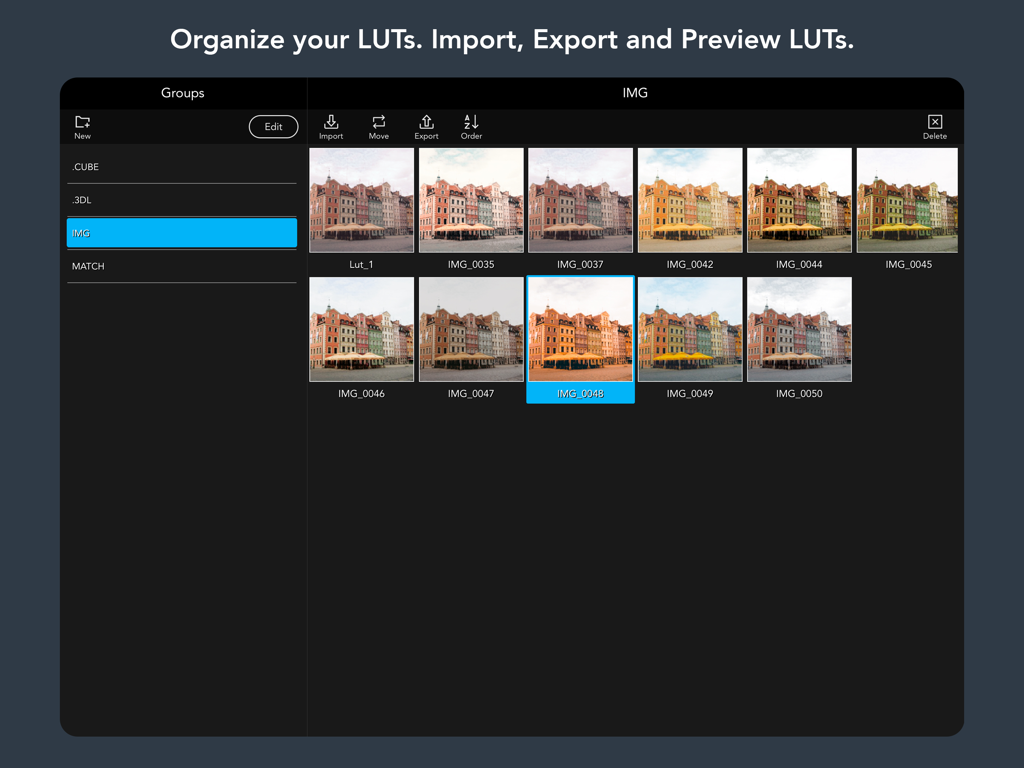Image resolution: width=1024 pixels, height=768 pixels.
Task: Open the .3DL group
Action: pos(181,199)
